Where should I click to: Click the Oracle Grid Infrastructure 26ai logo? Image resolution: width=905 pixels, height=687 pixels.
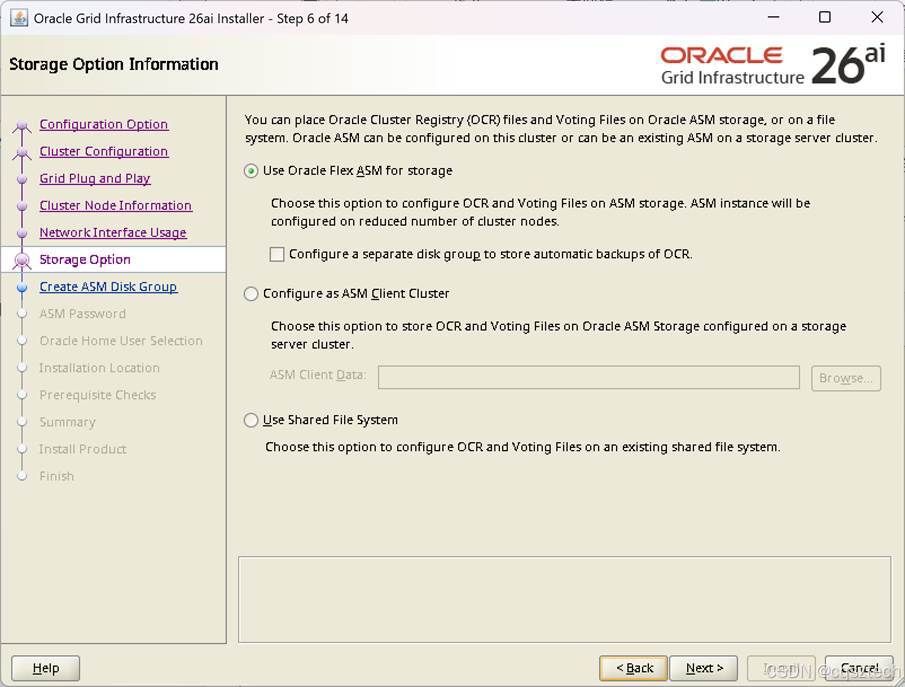[773, 65]
